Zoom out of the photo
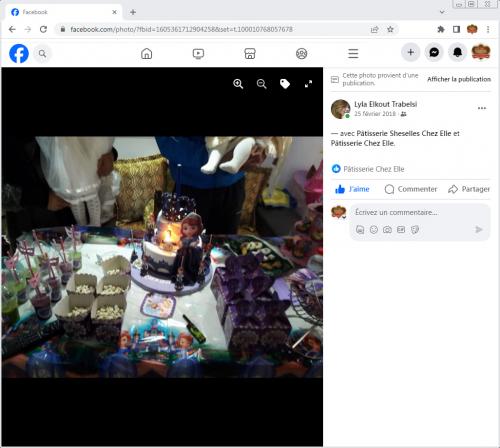 (262, 84)
